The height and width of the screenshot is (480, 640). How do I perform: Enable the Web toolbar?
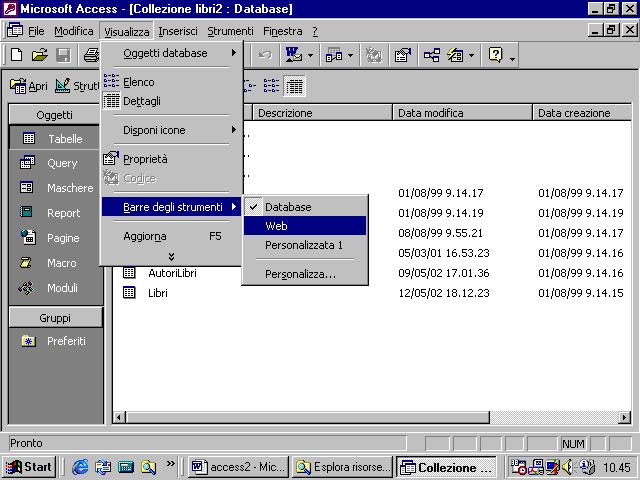305,226
